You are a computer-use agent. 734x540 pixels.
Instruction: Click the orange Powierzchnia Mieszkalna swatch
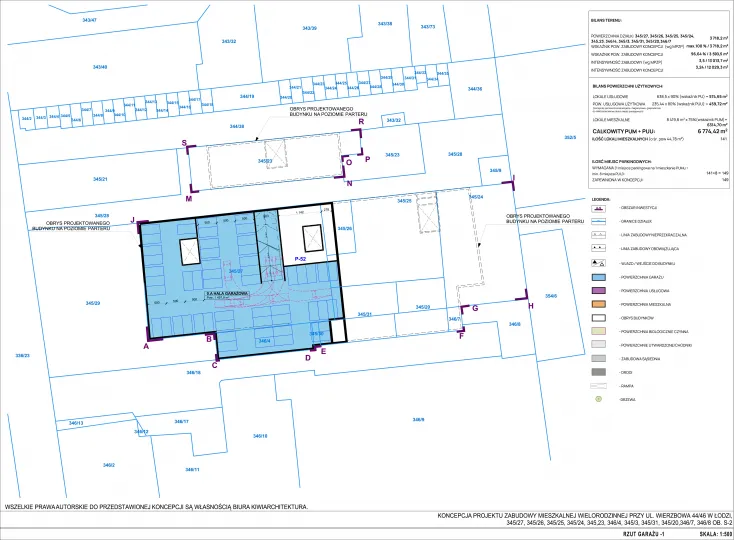tap(600, 303)
